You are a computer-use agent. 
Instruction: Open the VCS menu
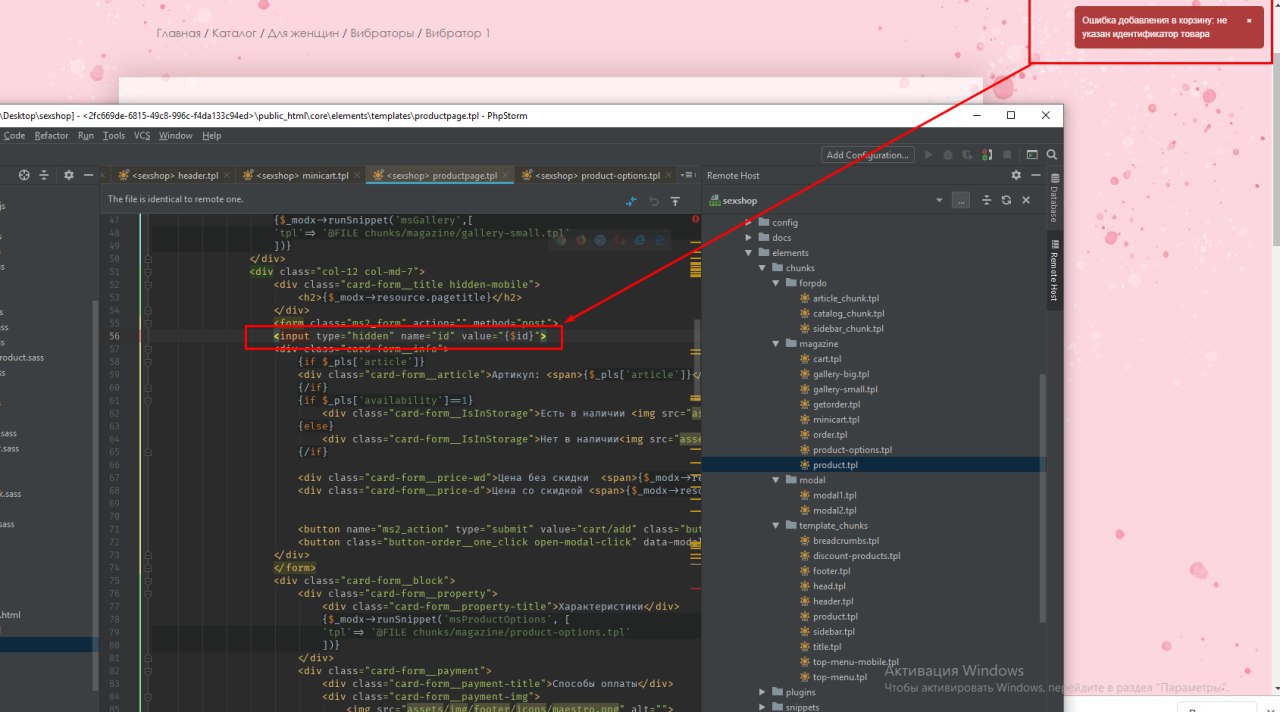coord(142,135)
